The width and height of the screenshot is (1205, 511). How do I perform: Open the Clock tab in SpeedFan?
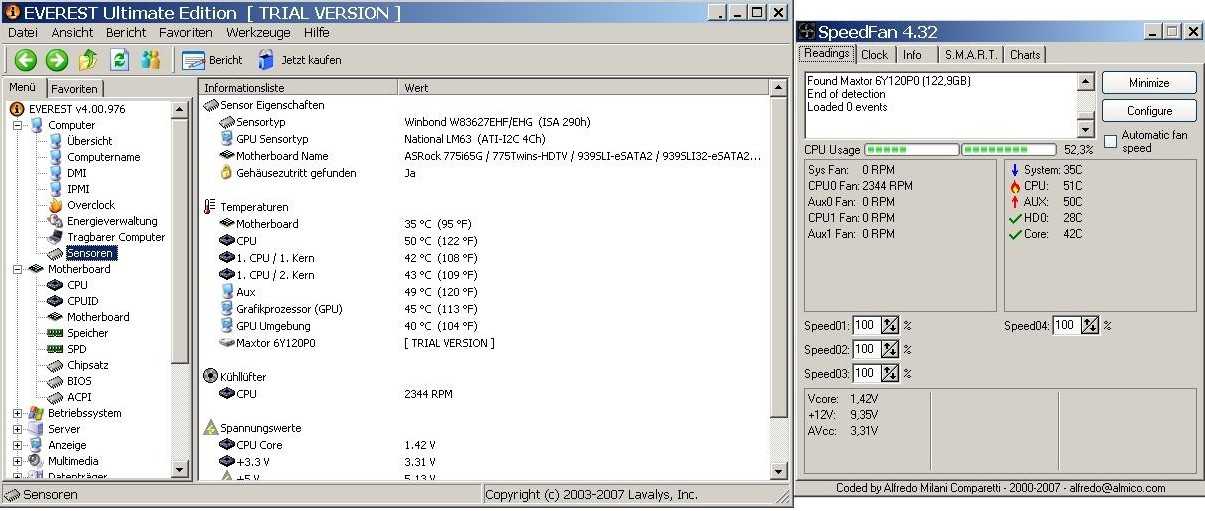pyautogui.click(x=874, y=55)
